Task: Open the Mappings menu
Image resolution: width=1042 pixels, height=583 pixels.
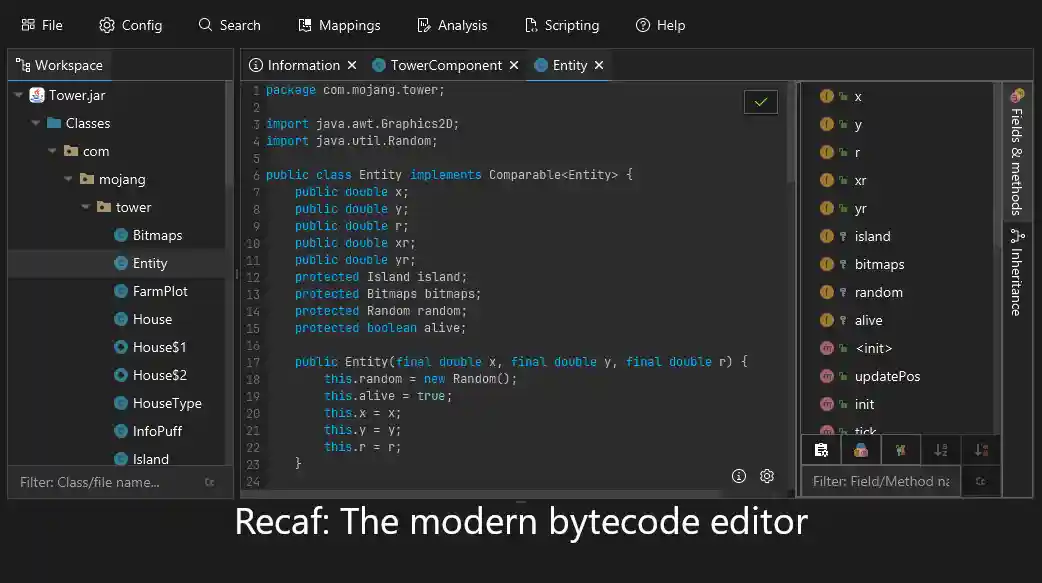Action: (339, 25)
